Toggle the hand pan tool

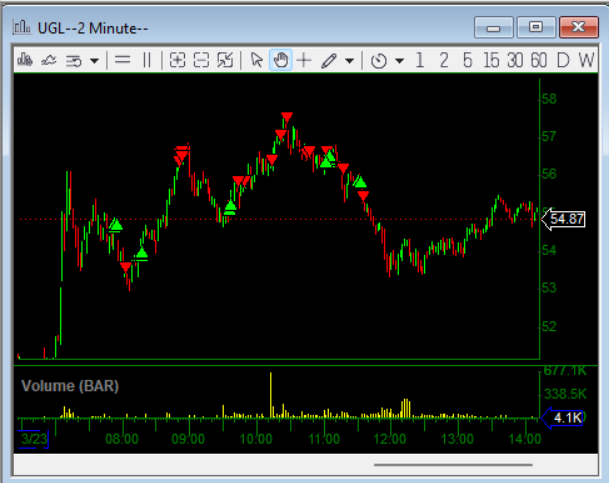281,60
